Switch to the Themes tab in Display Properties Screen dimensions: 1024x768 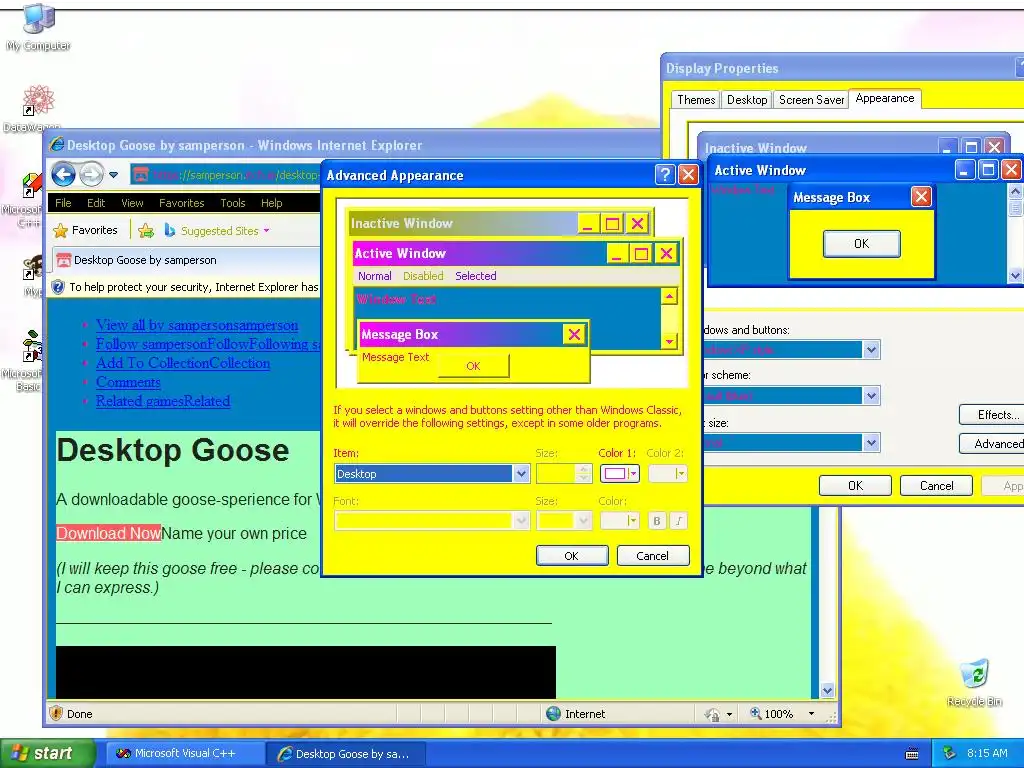696,100
